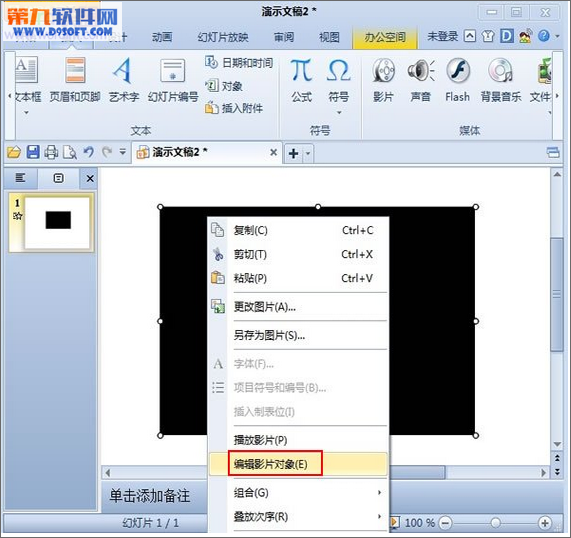
Task: Undo the last action
Action: pyautogui.click(x=88, y=152)
